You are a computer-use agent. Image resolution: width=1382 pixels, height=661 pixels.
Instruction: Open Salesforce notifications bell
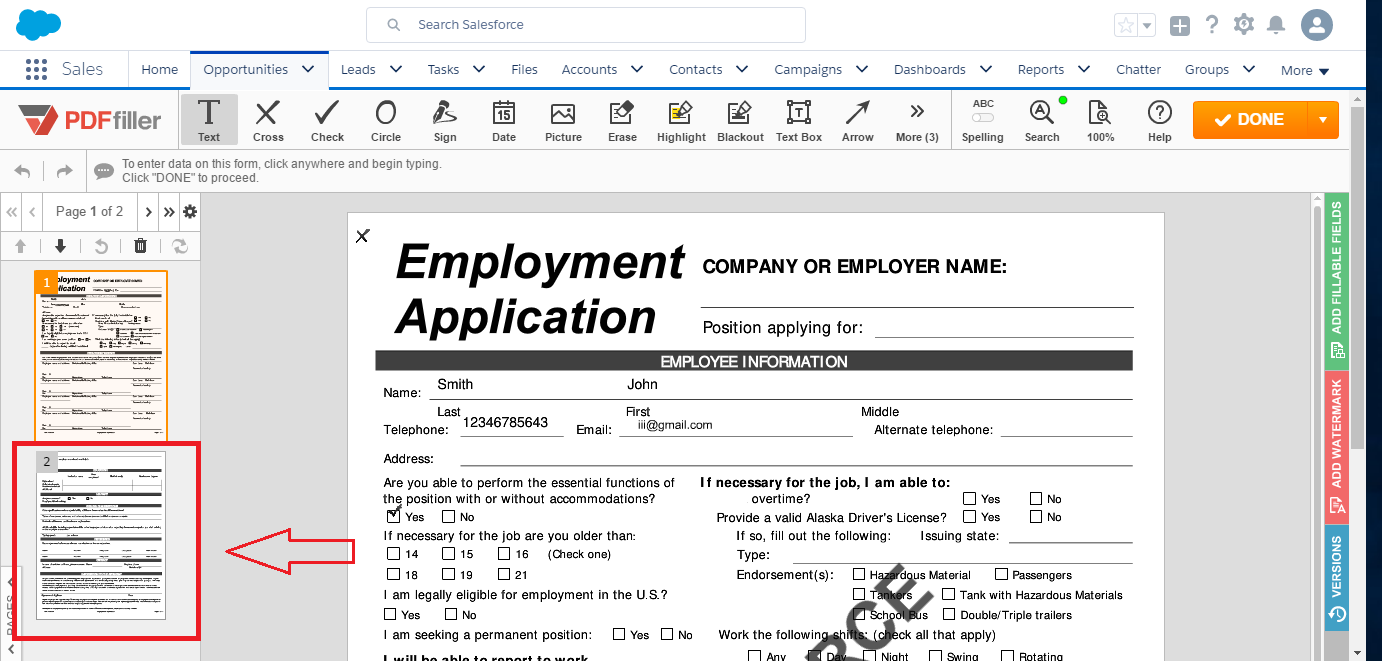pyautogui.click(x=1276, y=25)
